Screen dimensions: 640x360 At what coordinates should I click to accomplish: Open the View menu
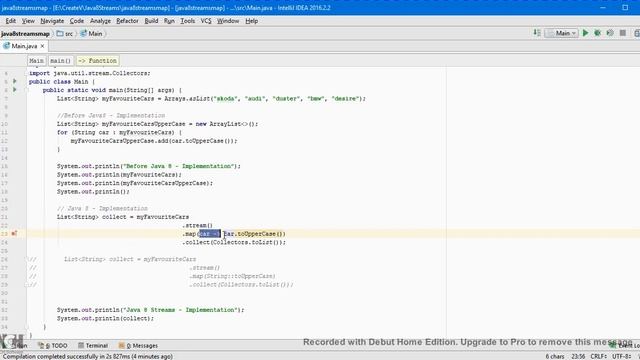pyautogui.click(x=28, y=21)
